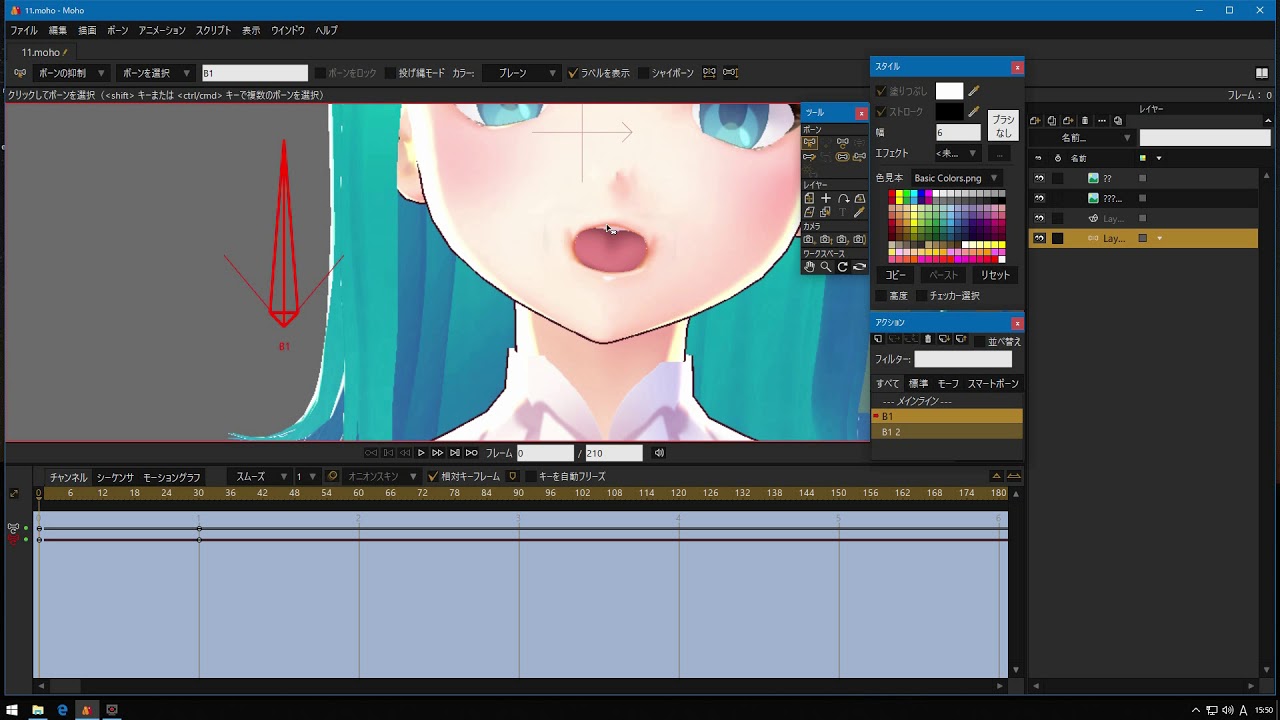Hide the ?? image layer with eye icon
This screenshot has width=1280, height=720.
1039,178
